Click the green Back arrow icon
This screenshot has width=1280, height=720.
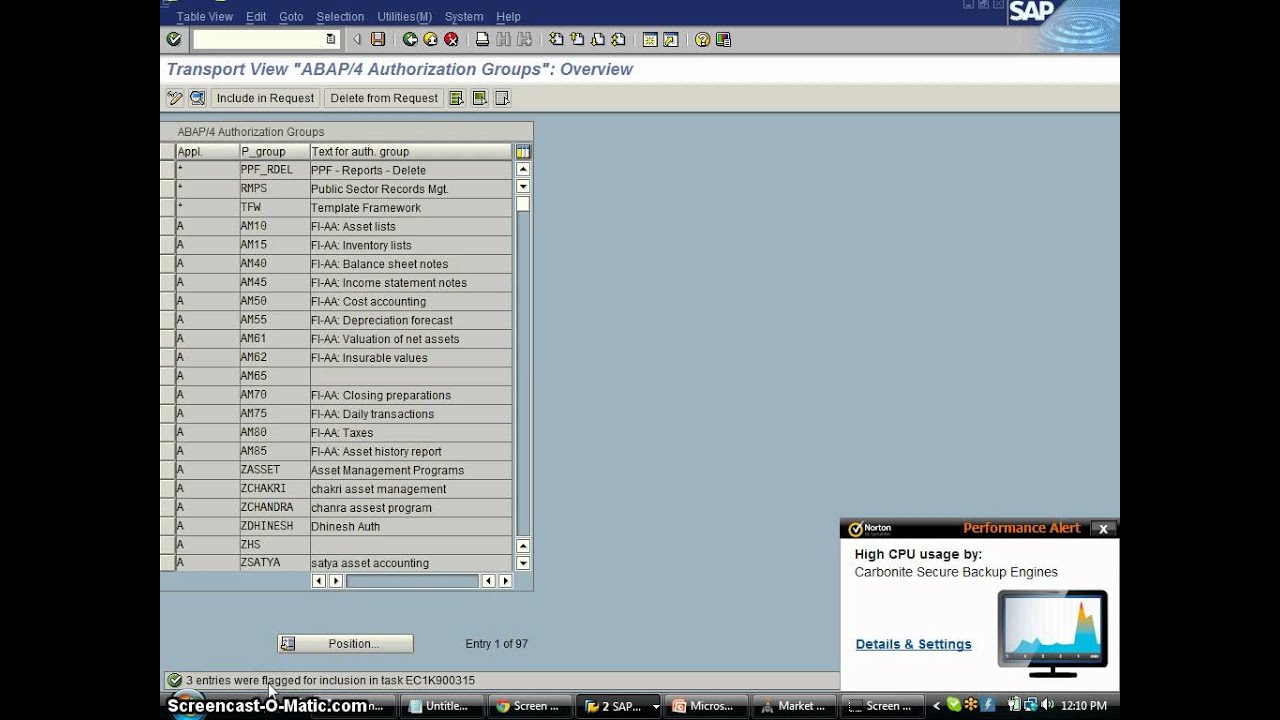coord(410,39)
